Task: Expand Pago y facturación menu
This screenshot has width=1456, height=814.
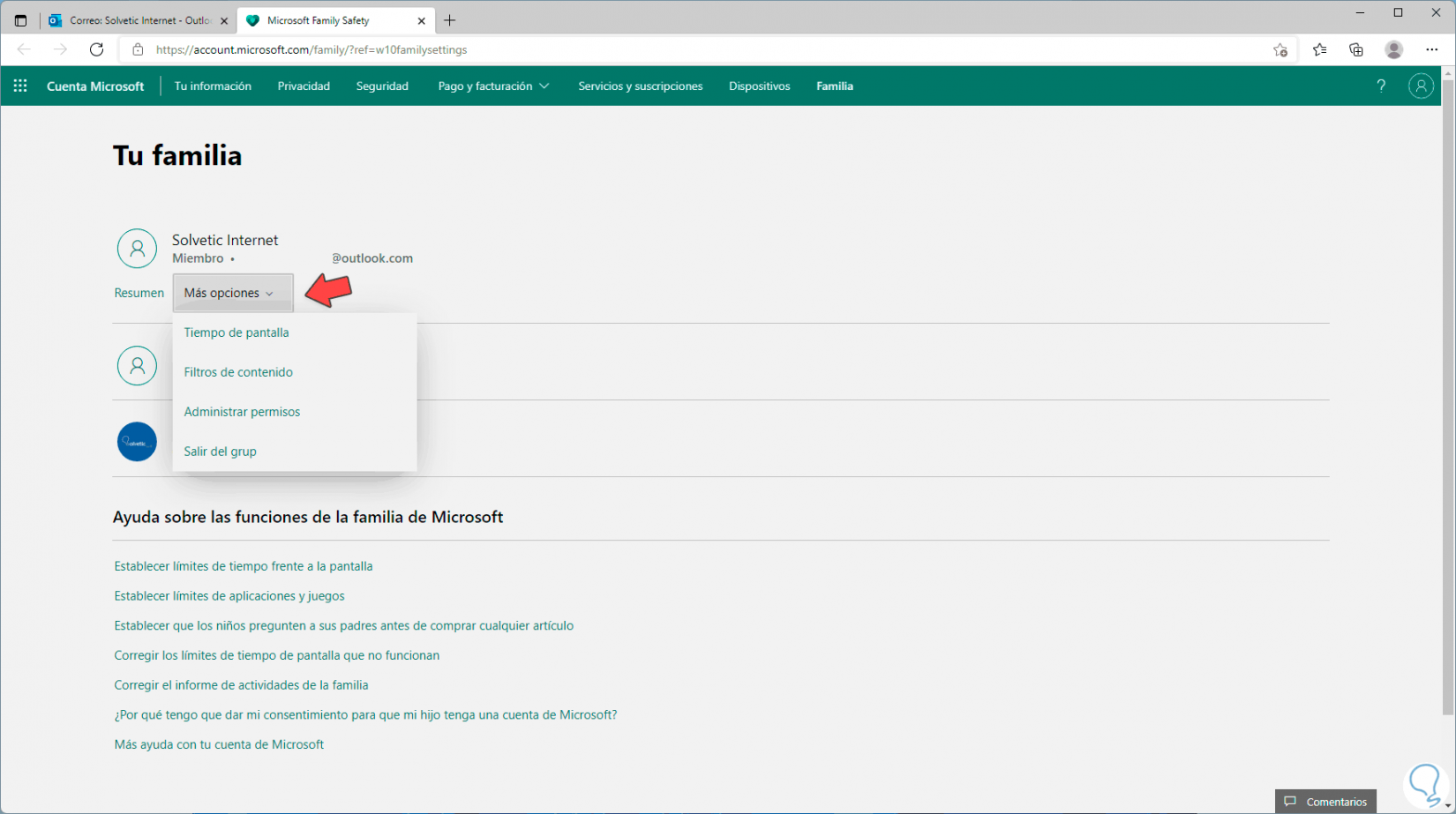Action: click(493, 86)
